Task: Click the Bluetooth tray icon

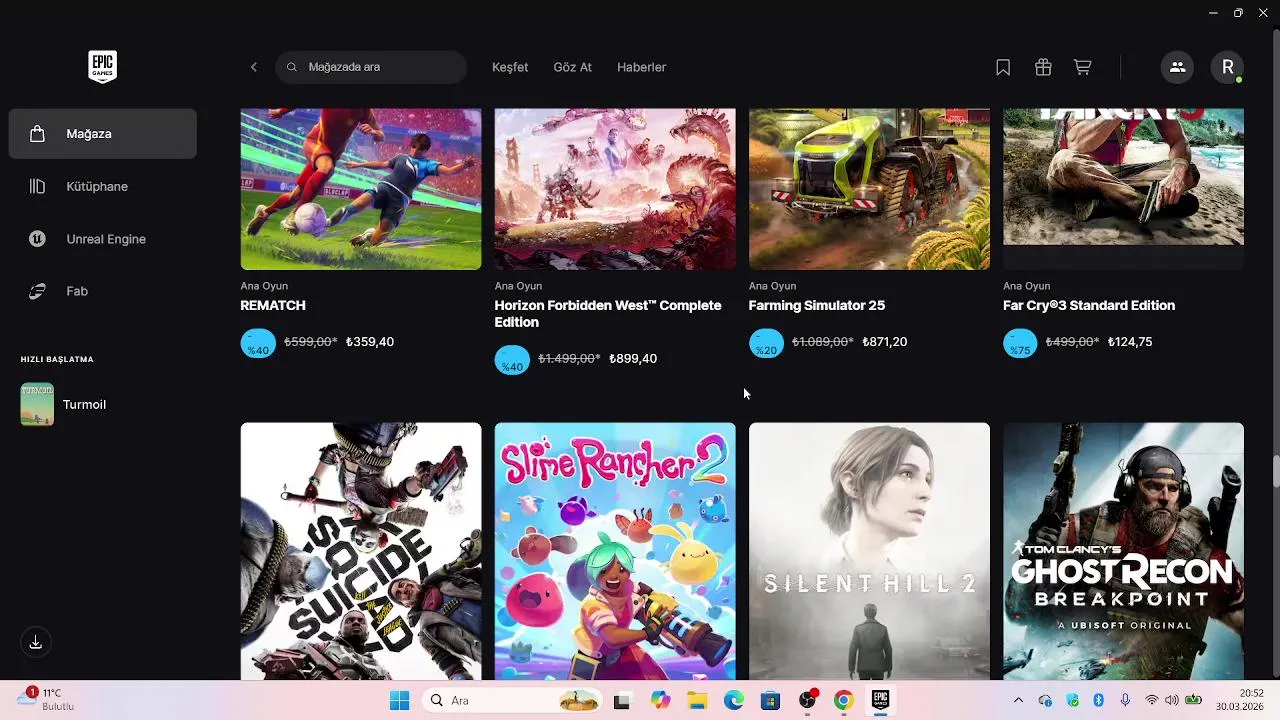Action: 1098,701
